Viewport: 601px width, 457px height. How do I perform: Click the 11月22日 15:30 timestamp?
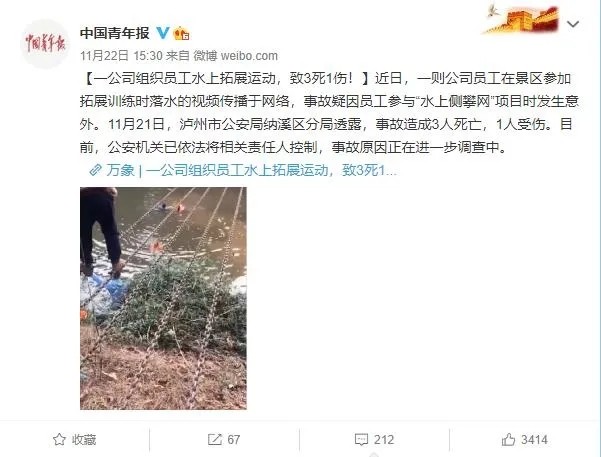(x=122, y=56)
